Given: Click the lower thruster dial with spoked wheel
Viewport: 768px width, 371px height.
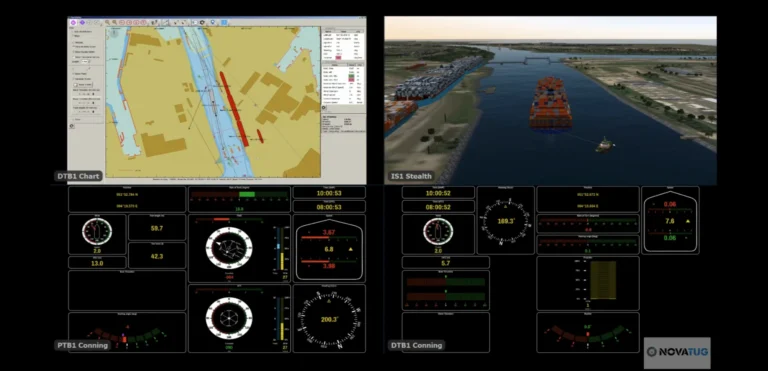Looking at the screenshot, I should [x=229, y=318].
